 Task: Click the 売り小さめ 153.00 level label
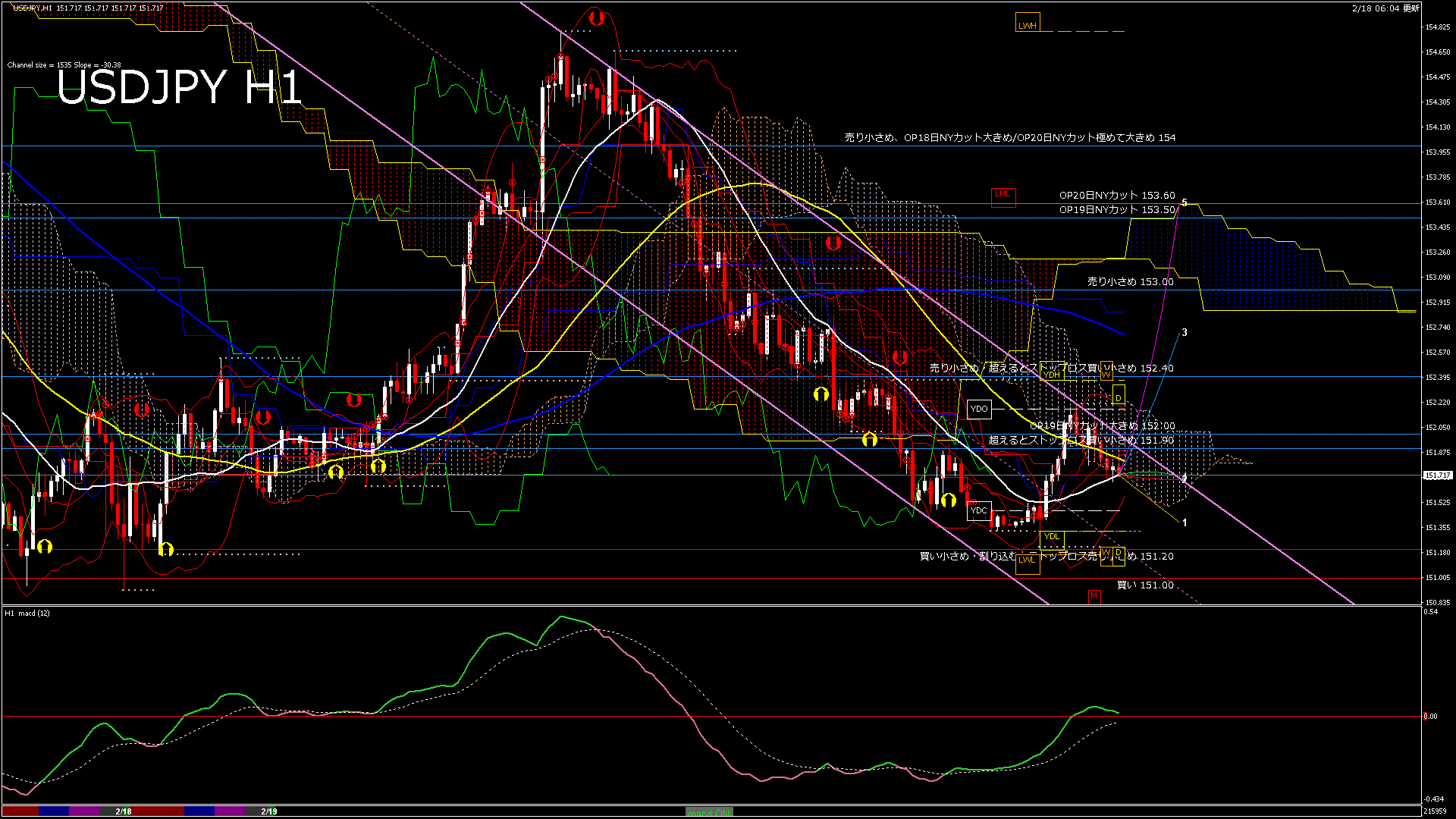tap(1130, 281)
